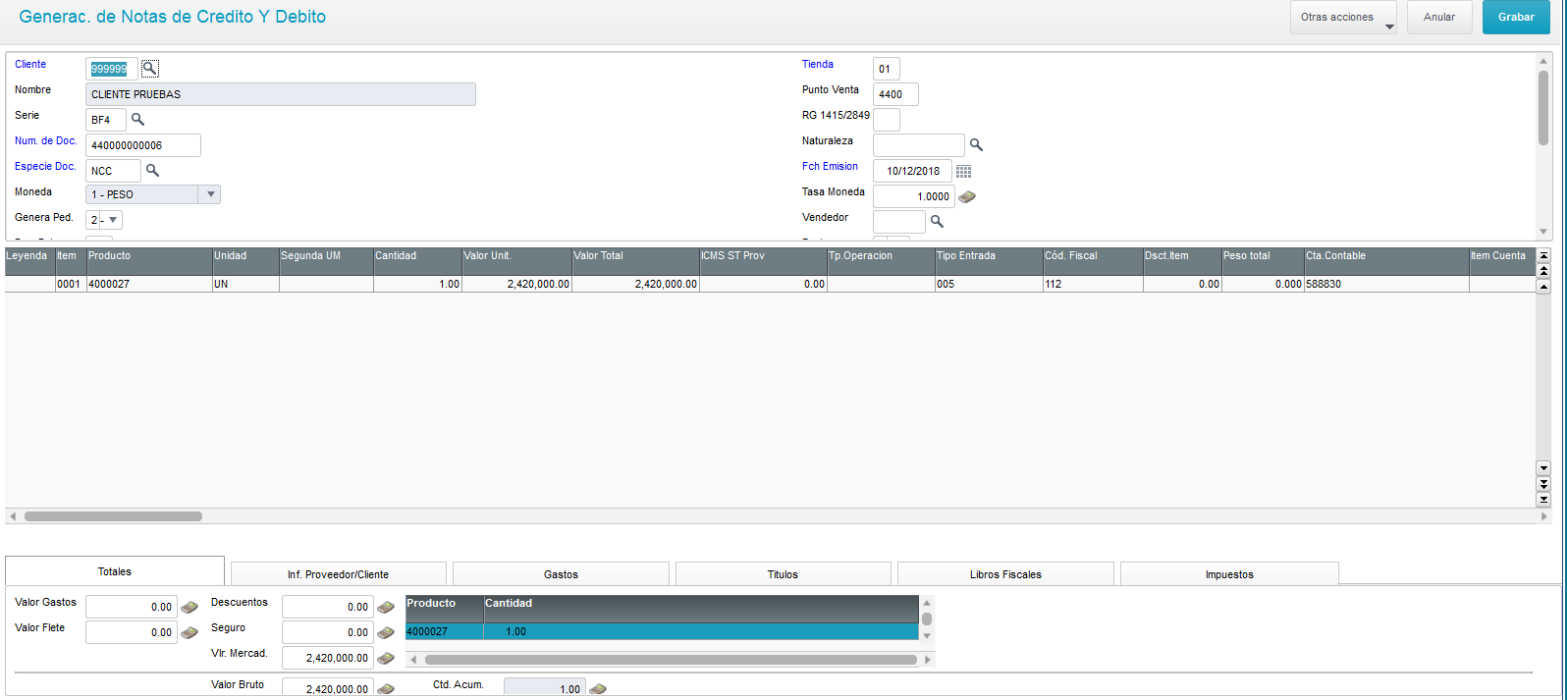Click the Tienda label link
The image size is (1568, 700).
818,64
